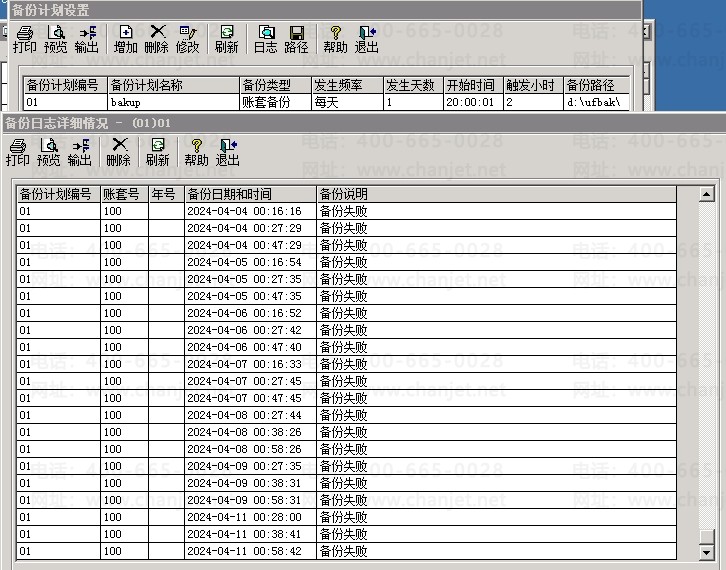
Task: Click log column header '账套号'
Action: [x=124, y=194]
